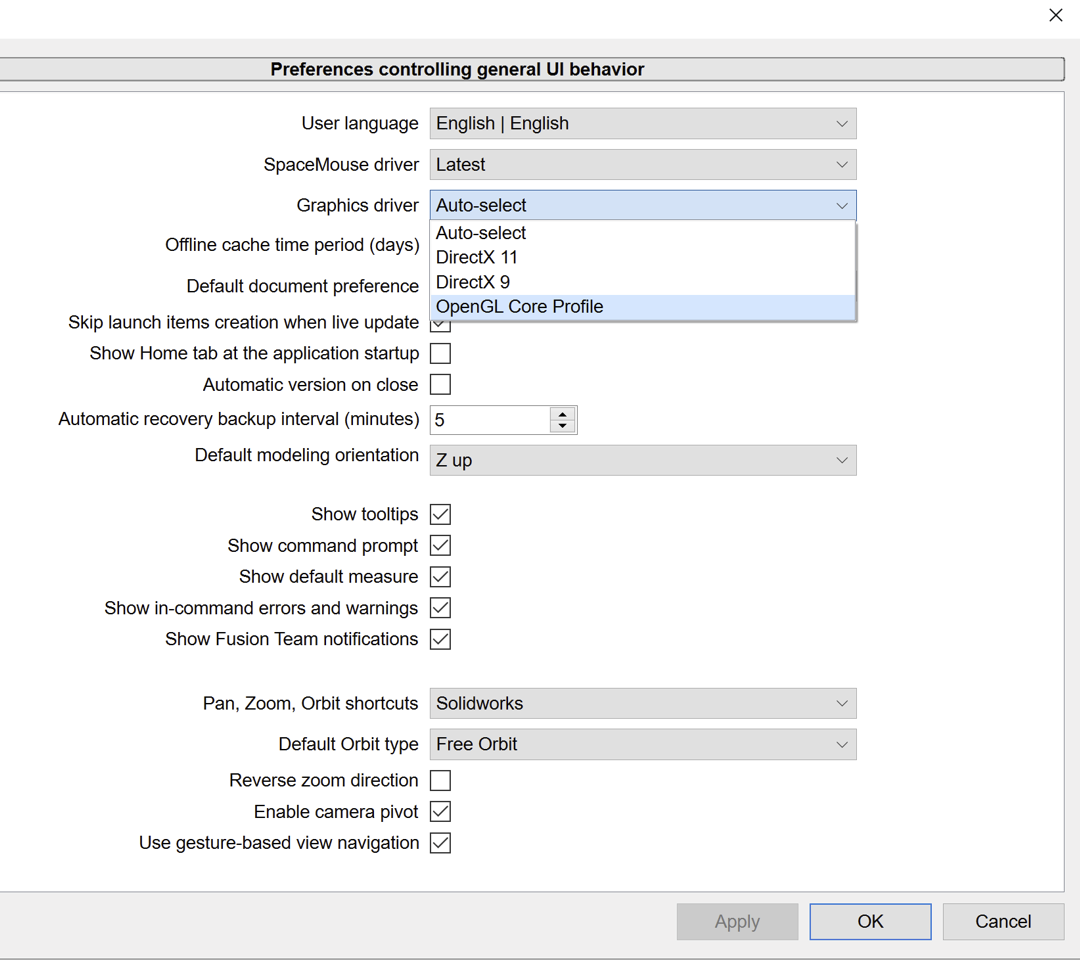The width and height of the screenshot is (1080, 960).
Task: Click the Default Orbit type chevron arrow
Action: pos(842,744)
